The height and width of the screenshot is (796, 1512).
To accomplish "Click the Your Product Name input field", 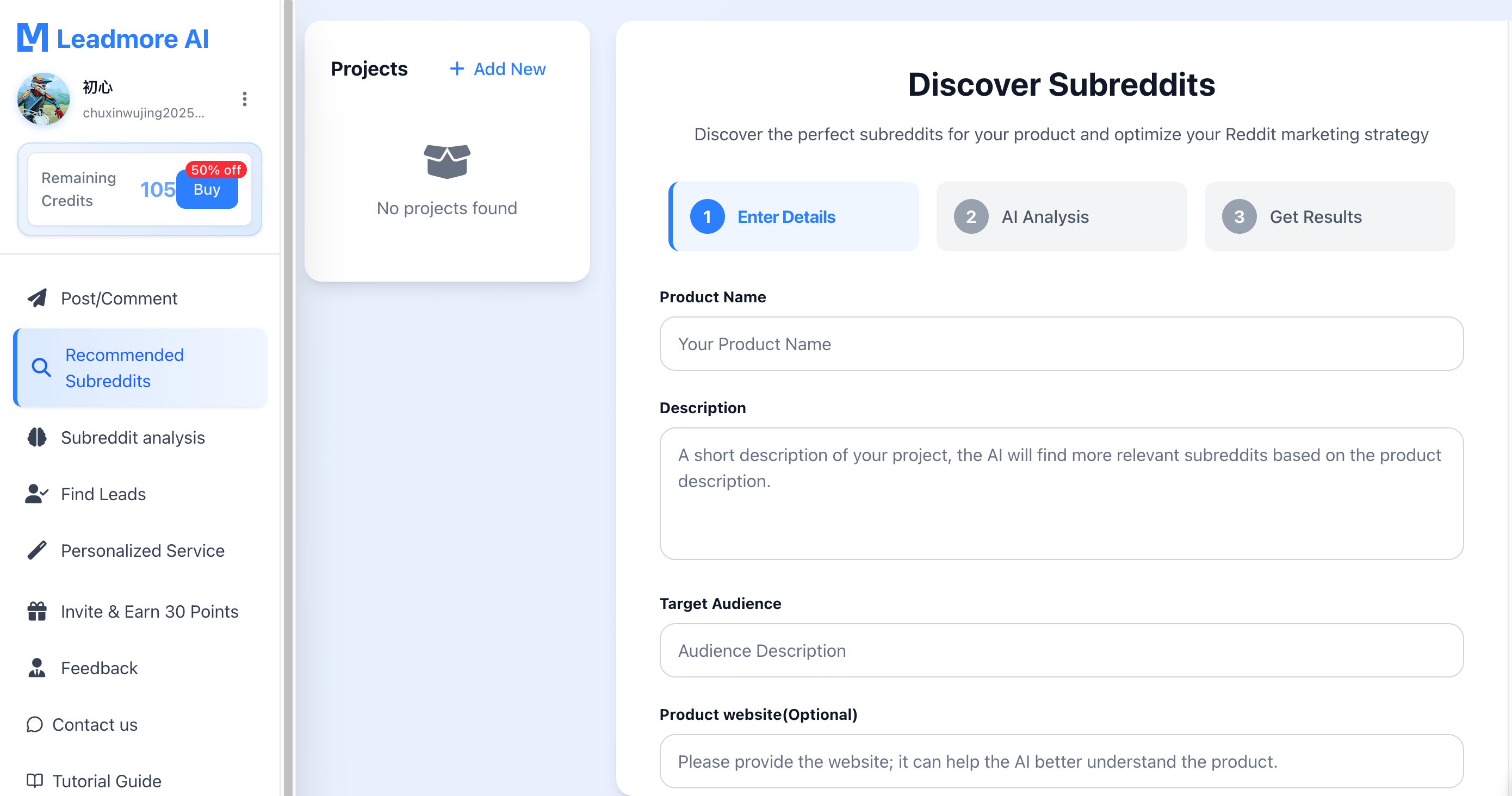I will (x=1061, y=344).
